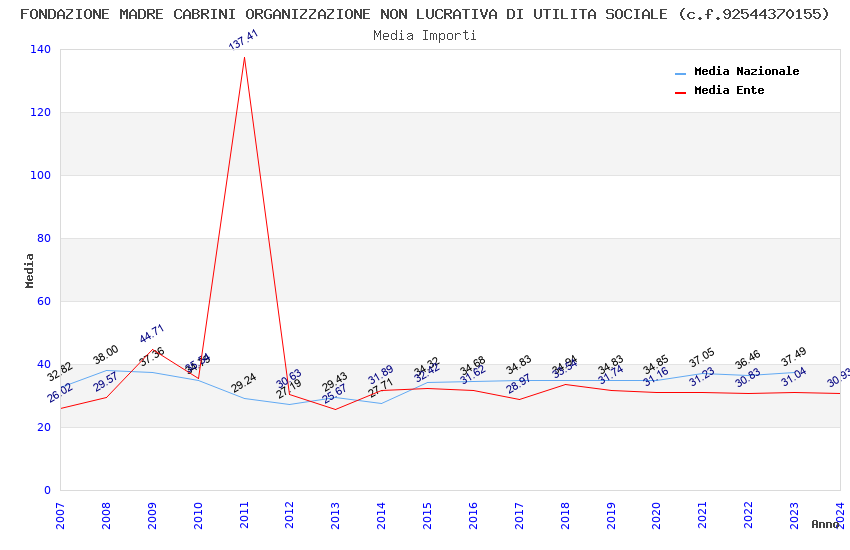This screenshot has height=550, width=850.
Task: Click the y-axis tick 60
Action: (44, 301)
